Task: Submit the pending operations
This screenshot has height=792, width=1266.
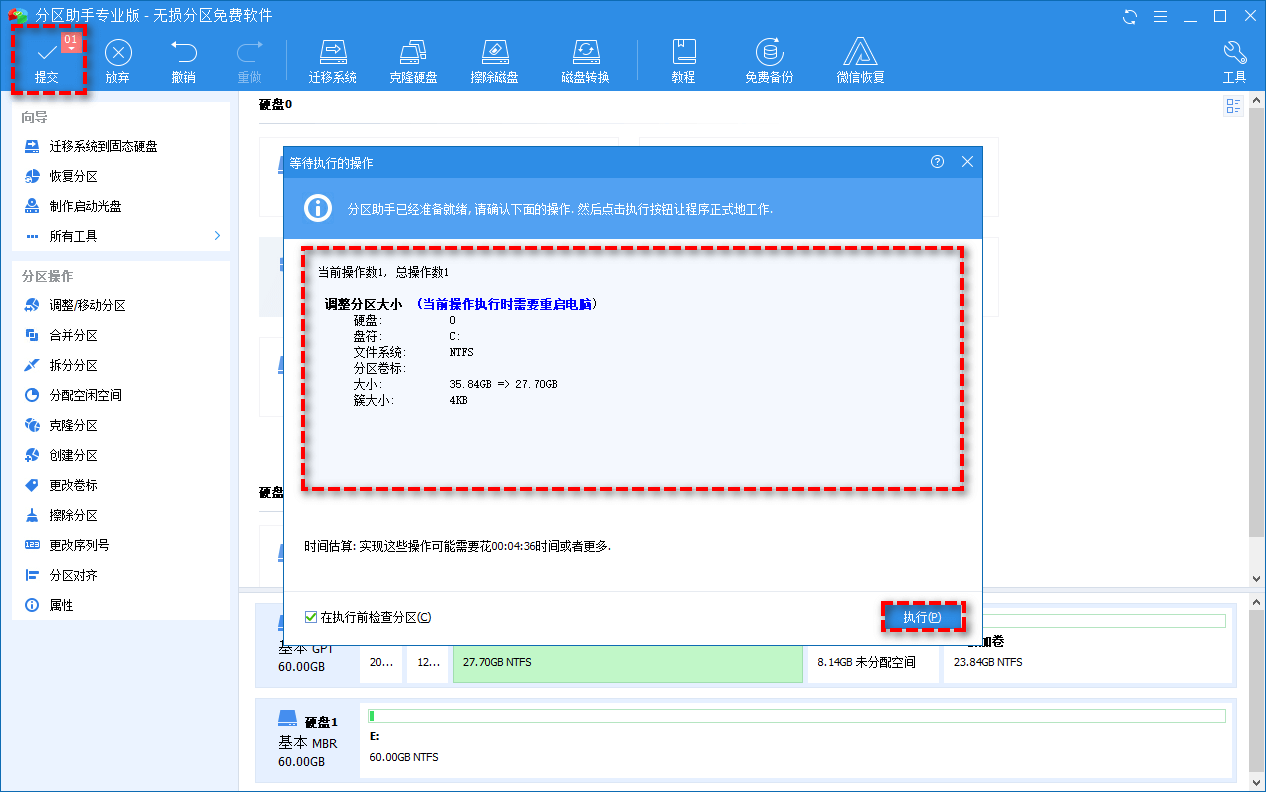Action: 47,58
